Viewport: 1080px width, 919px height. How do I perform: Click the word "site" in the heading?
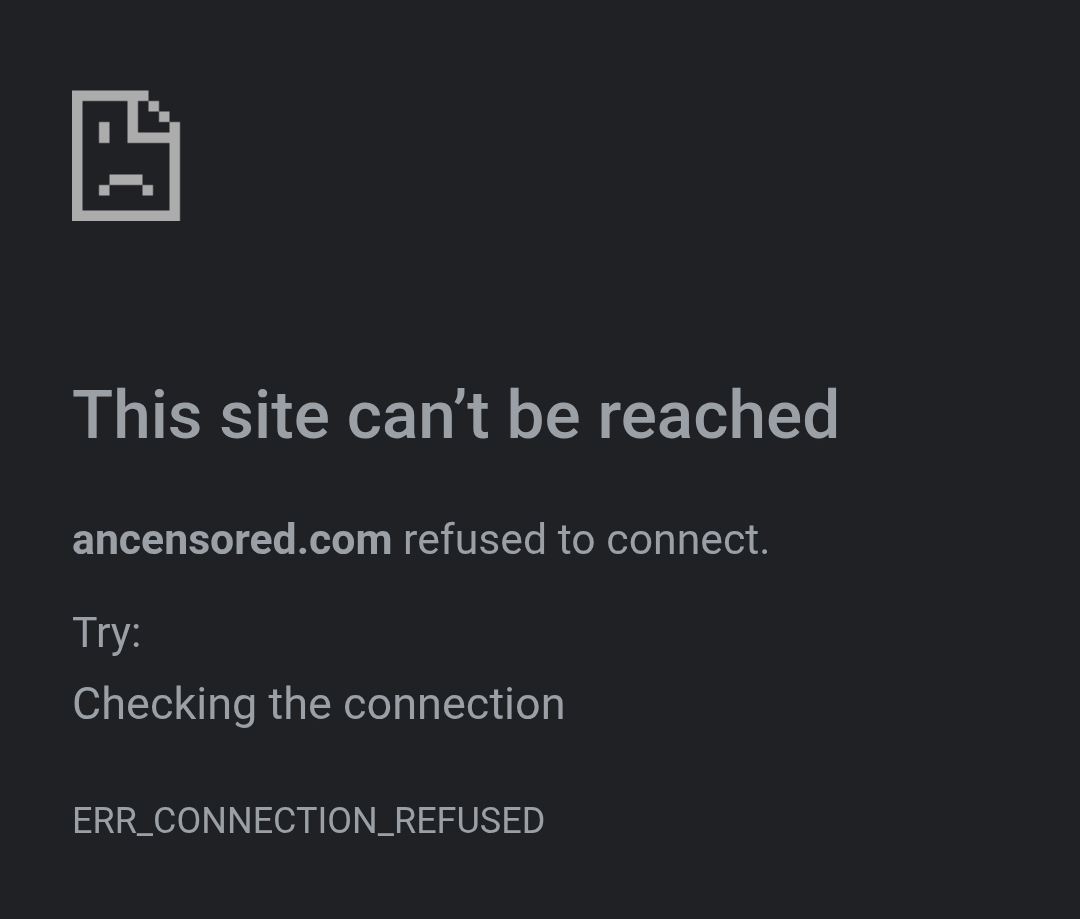pos(274,415)
